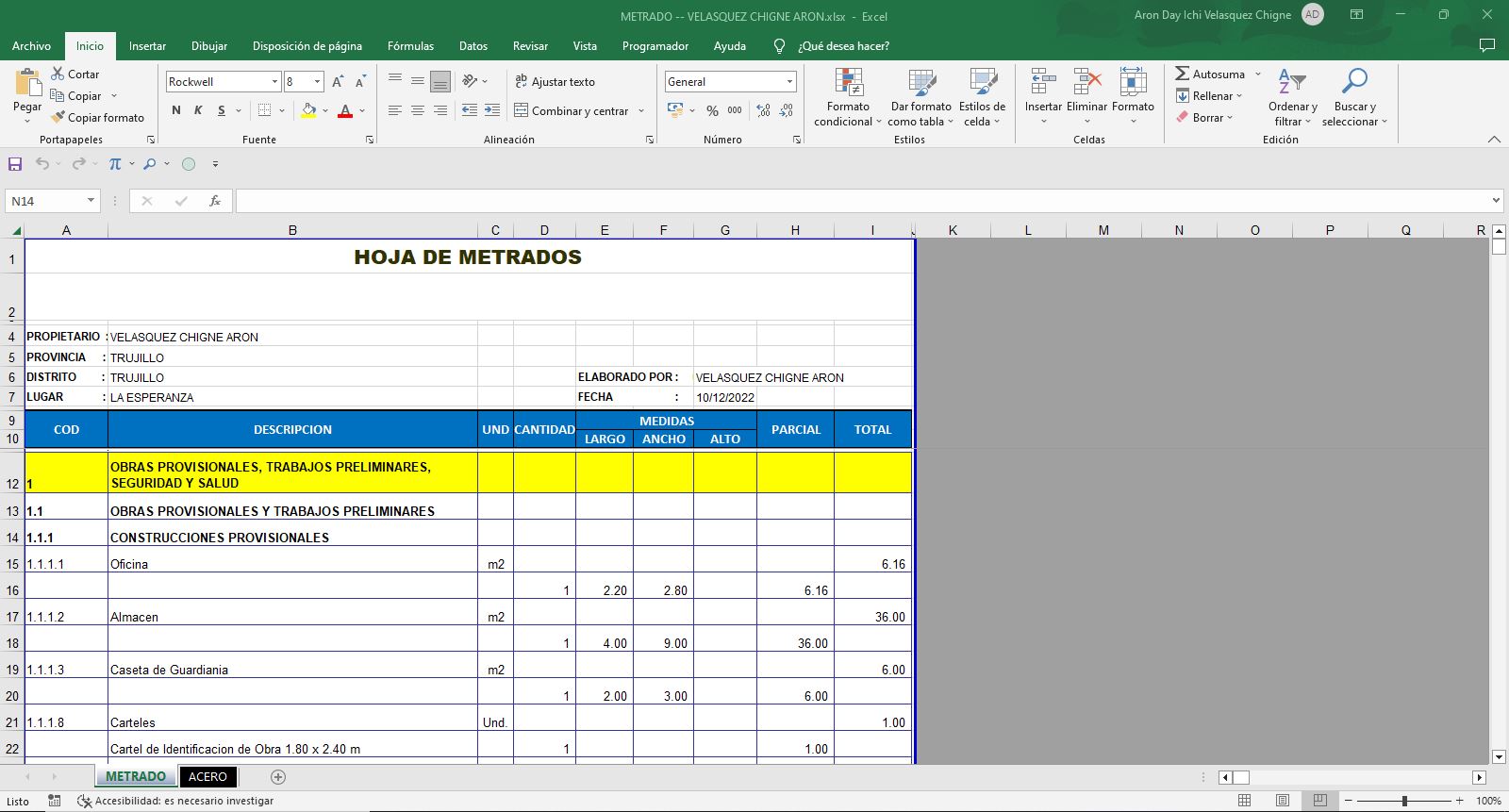Apply thousands separator 000 icon

pyautogui.click(x=735, y=110)
